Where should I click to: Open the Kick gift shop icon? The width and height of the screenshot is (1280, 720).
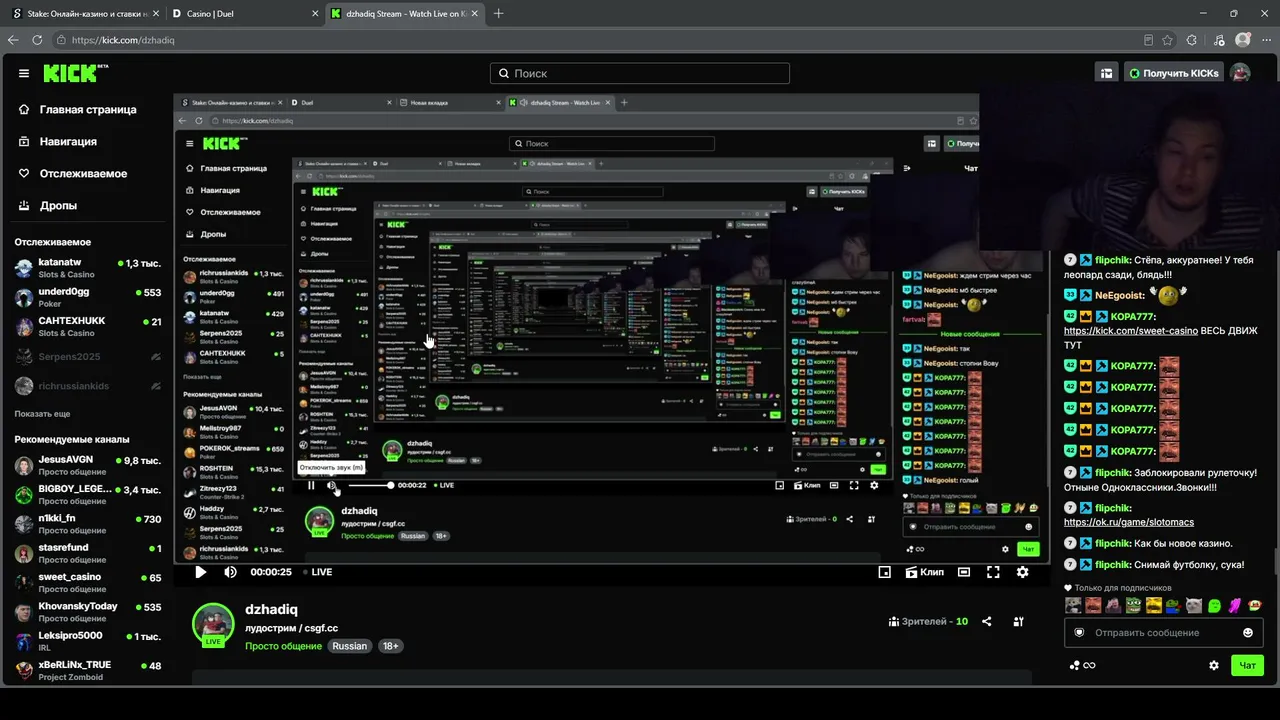(1106, 73)
